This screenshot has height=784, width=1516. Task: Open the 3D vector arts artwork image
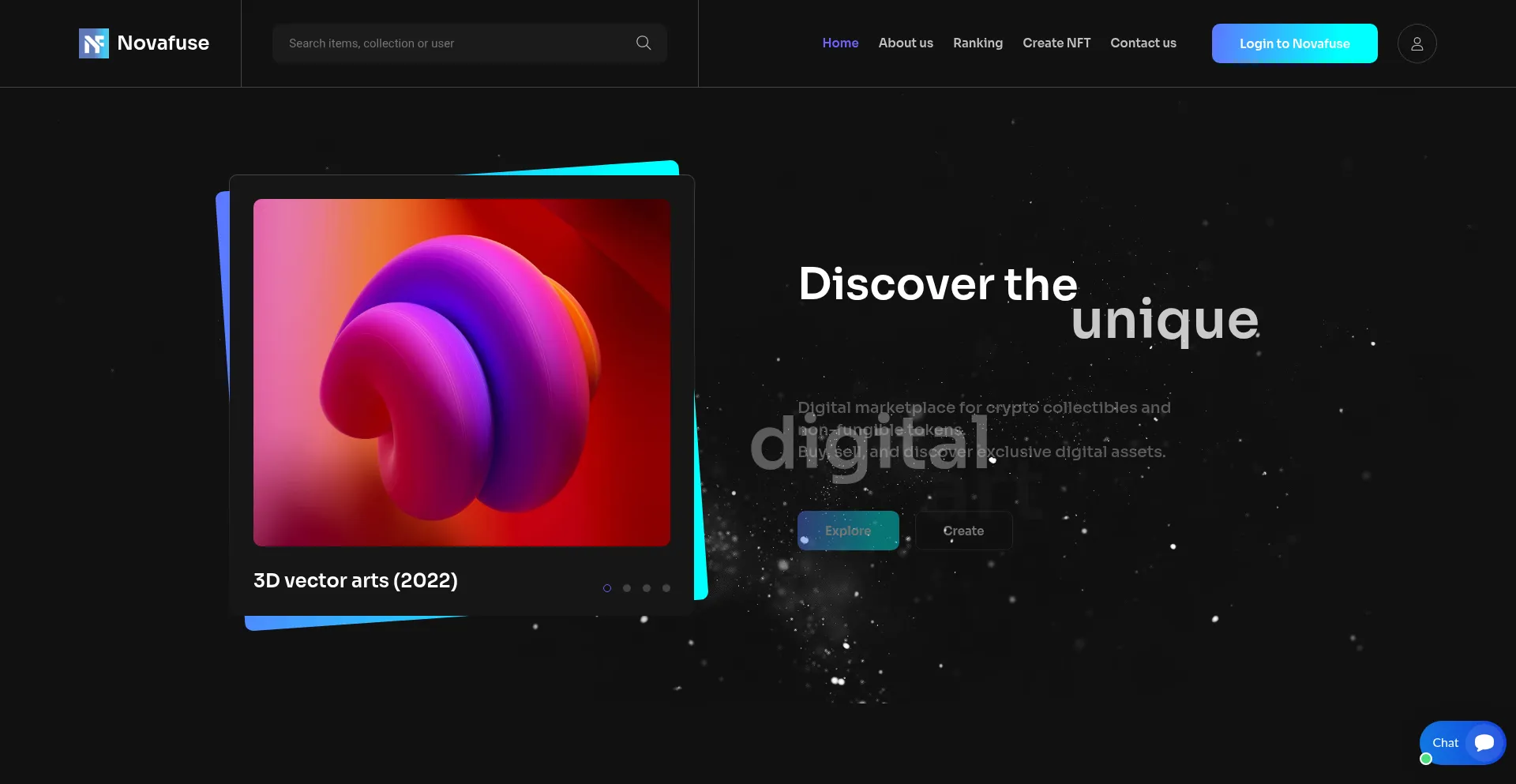click(462, 372)
